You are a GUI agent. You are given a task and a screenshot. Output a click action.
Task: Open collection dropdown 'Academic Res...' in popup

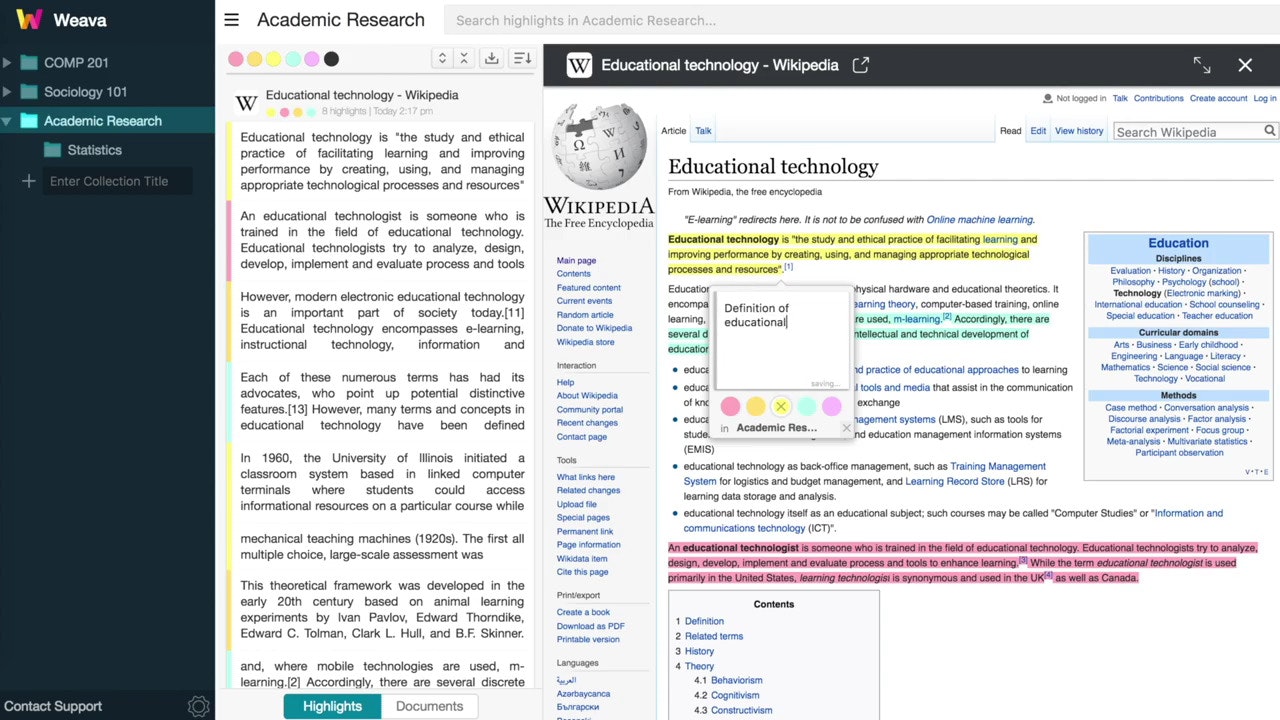pyautogui.click(x=776, y=428)
